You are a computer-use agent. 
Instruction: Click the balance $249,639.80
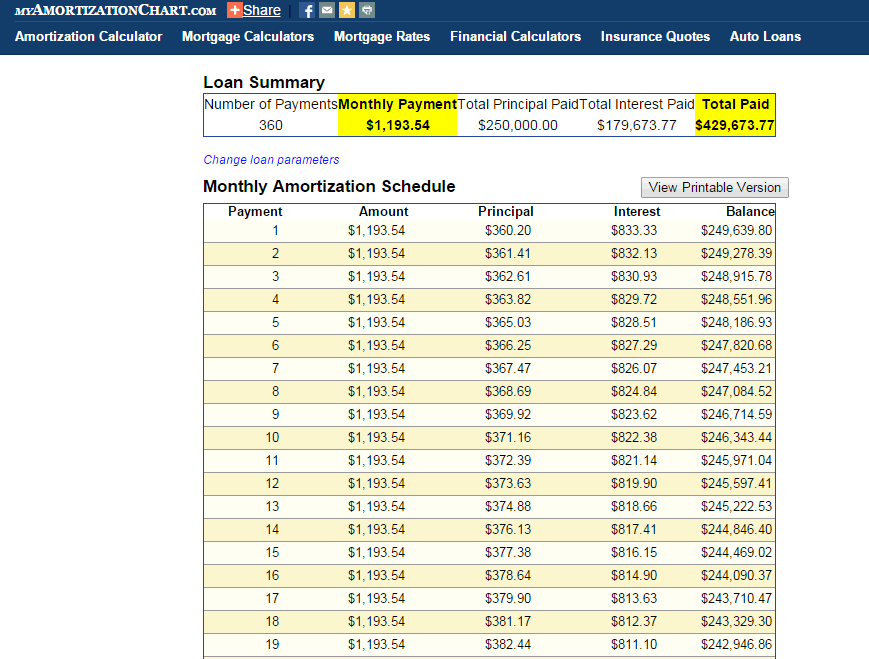point(736,231)
